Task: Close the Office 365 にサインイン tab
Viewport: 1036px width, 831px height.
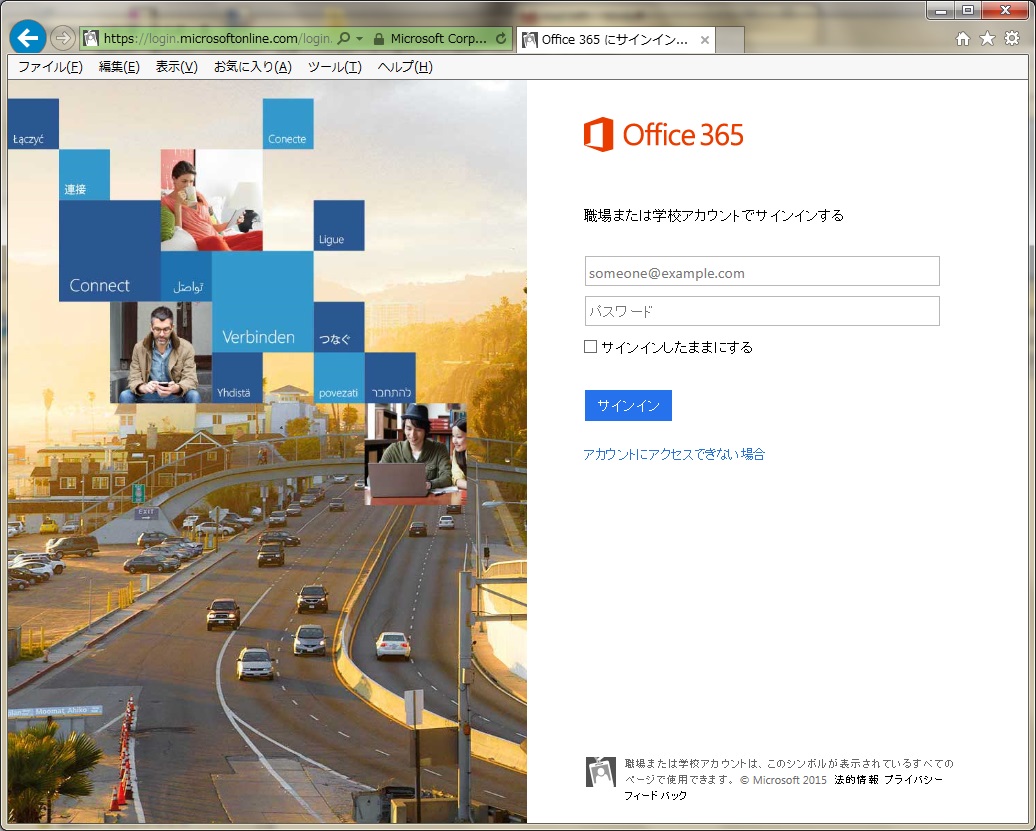Action: pyautogui.click(x=705, y=40)
